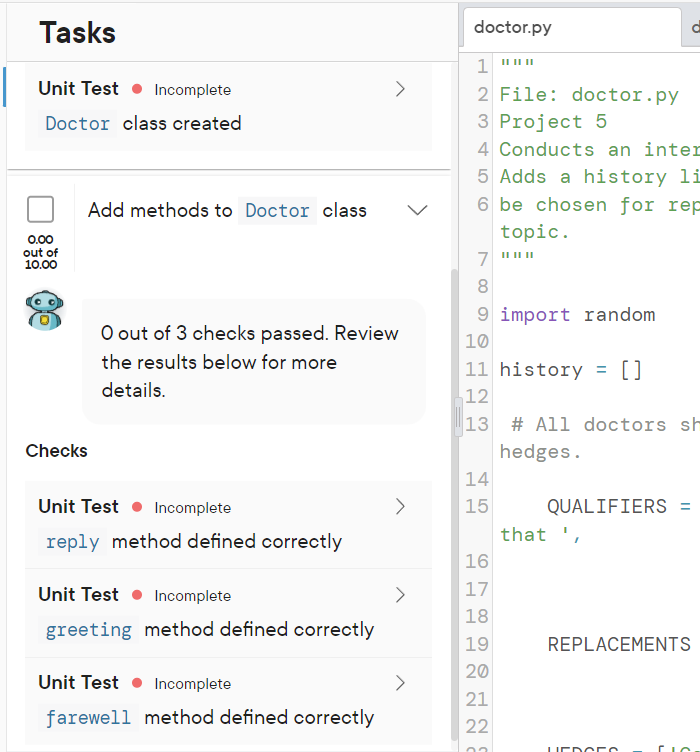Click the '0.00 out of 10.00' score label
Image resolution: width=700 pixels, height=752 pixels.
[41, 252]
